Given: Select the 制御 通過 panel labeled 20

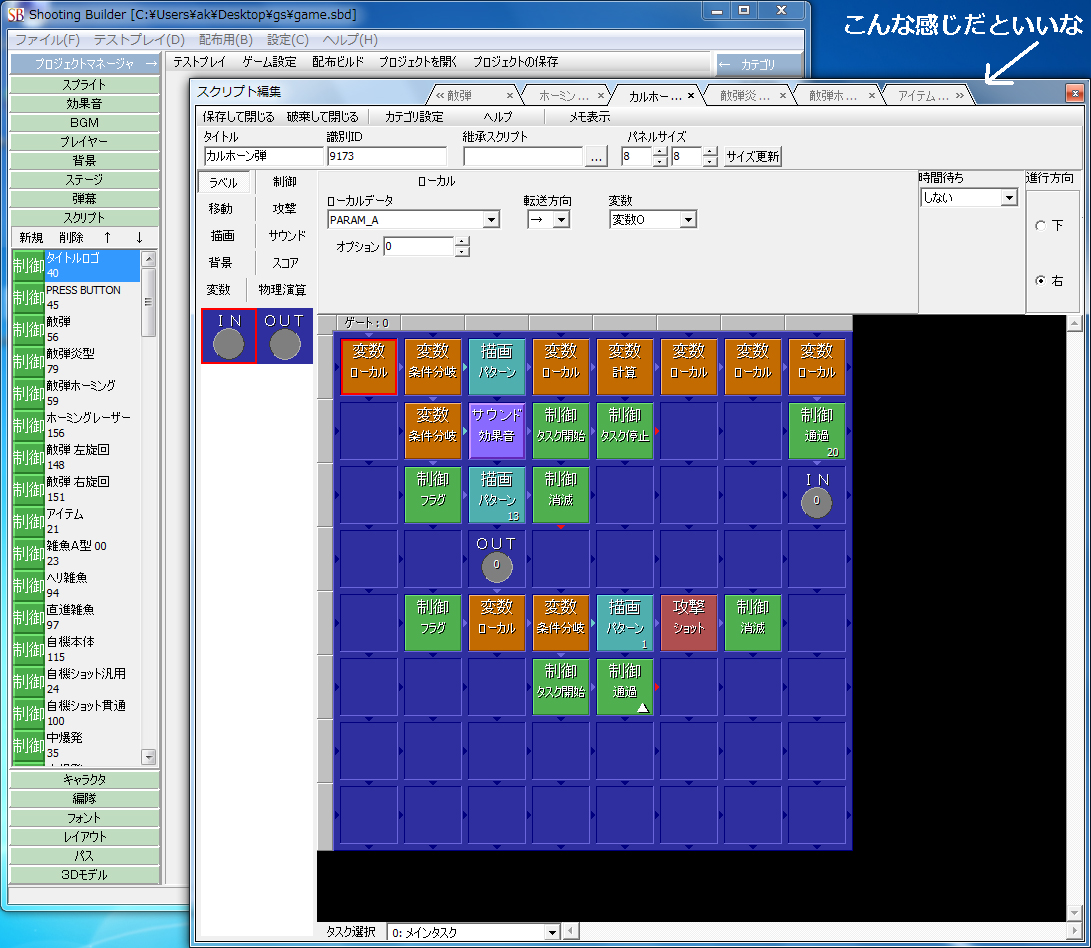Looking at the screenshot, I should pyautogui.click(x=817, y=431).
